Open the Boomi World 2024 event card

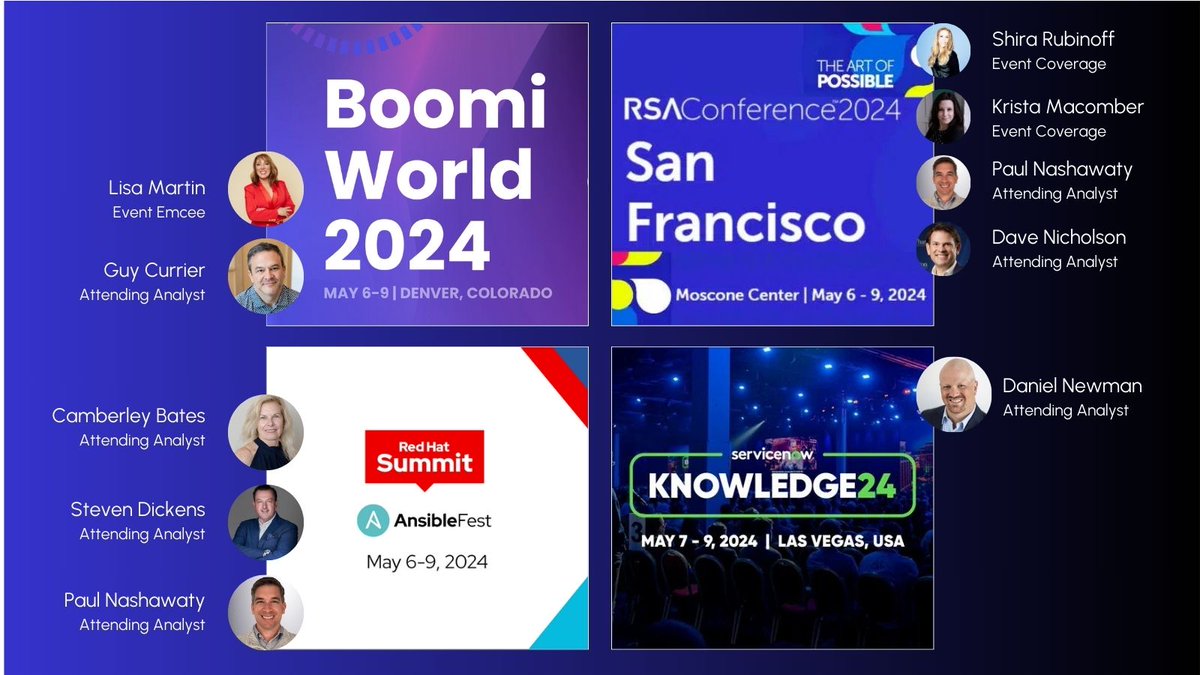[427, 174]
